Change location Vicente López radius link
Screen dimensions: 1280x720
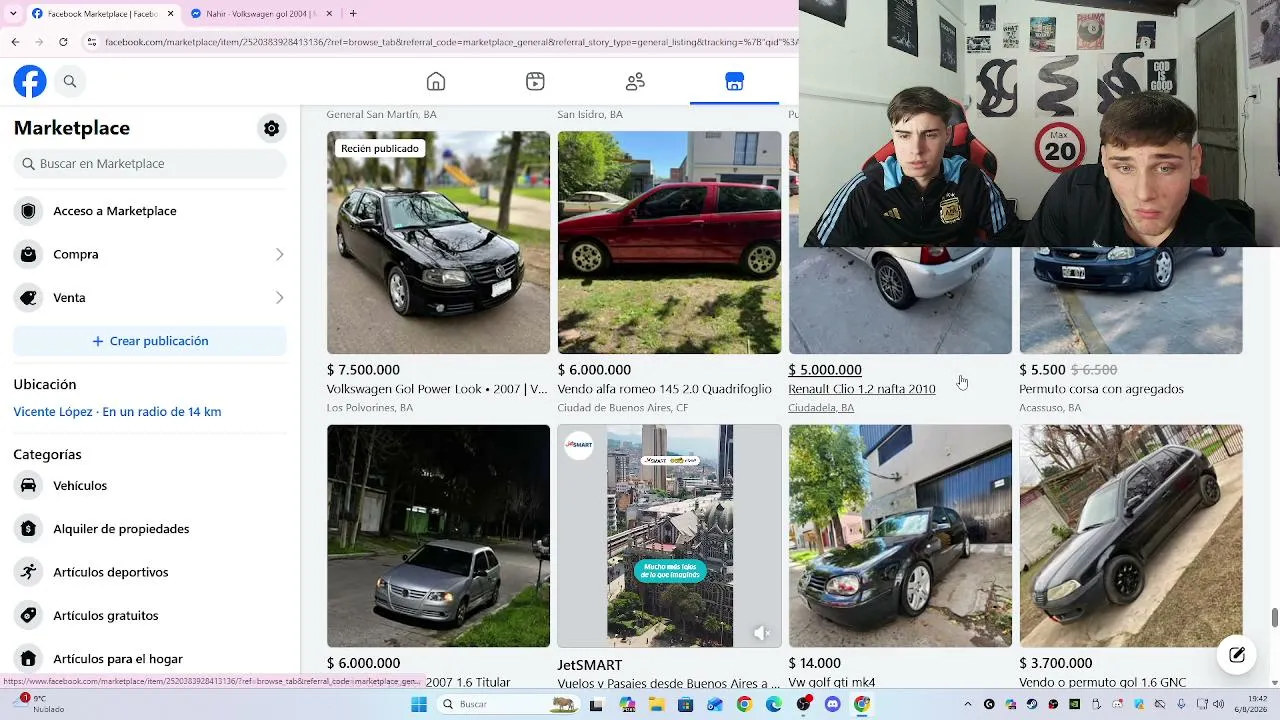[x=117, y=412]
